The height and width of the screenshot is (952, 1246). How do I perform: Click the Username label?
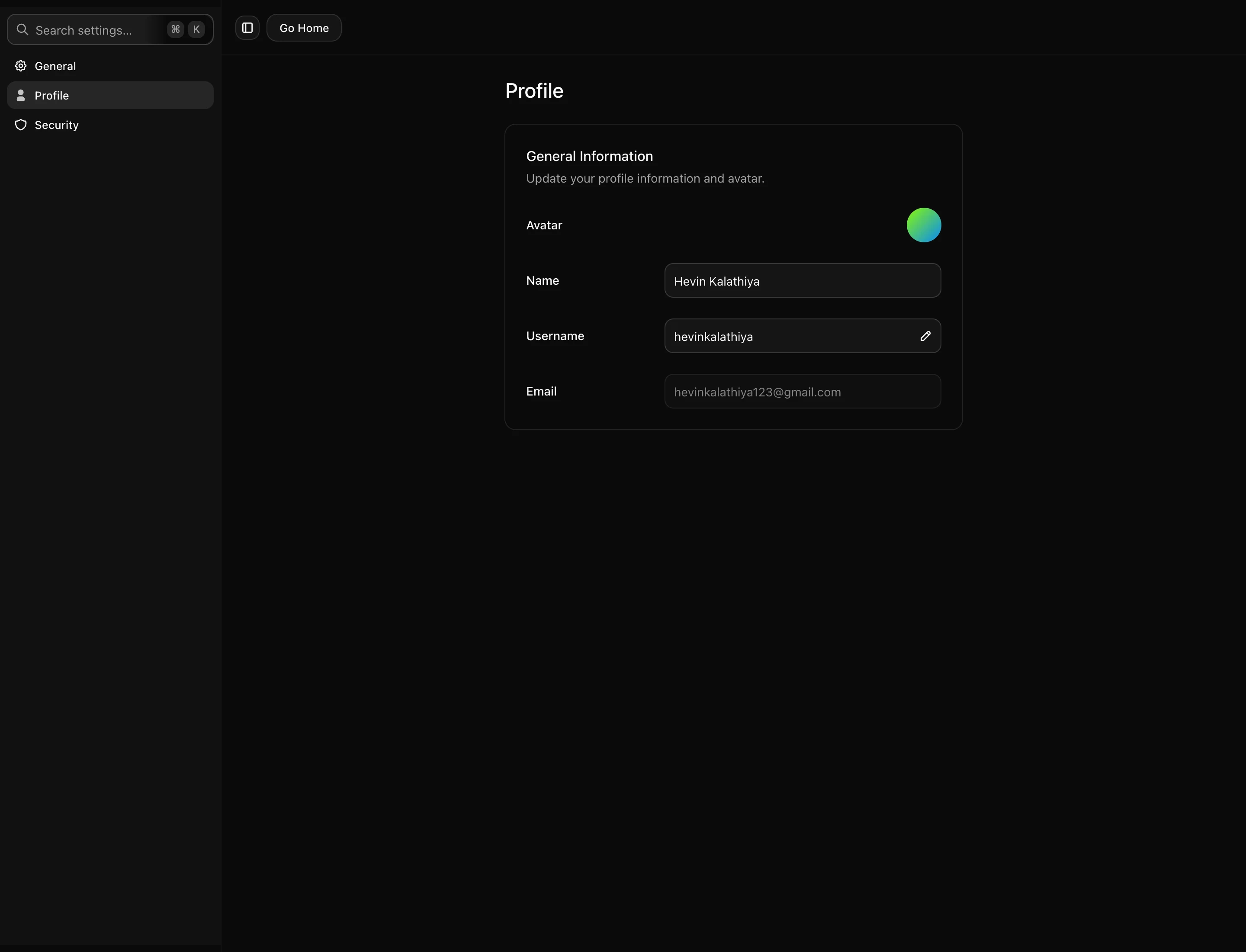[555, 336]
